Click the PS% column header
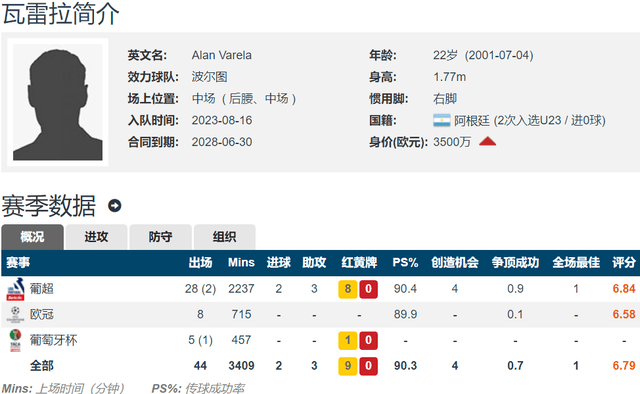This screenshot has height=394, width=640. point(405,263)
